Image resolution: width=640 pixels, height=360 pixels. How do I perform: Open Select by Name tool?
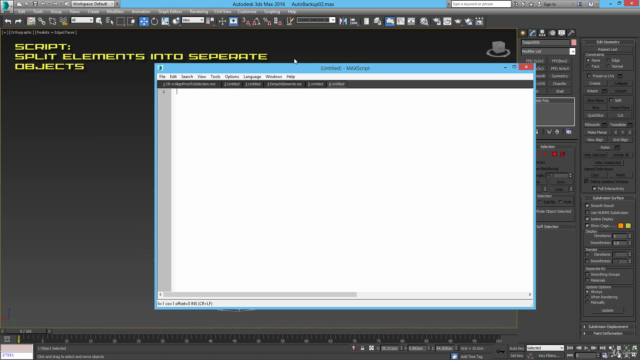[109, 21]
